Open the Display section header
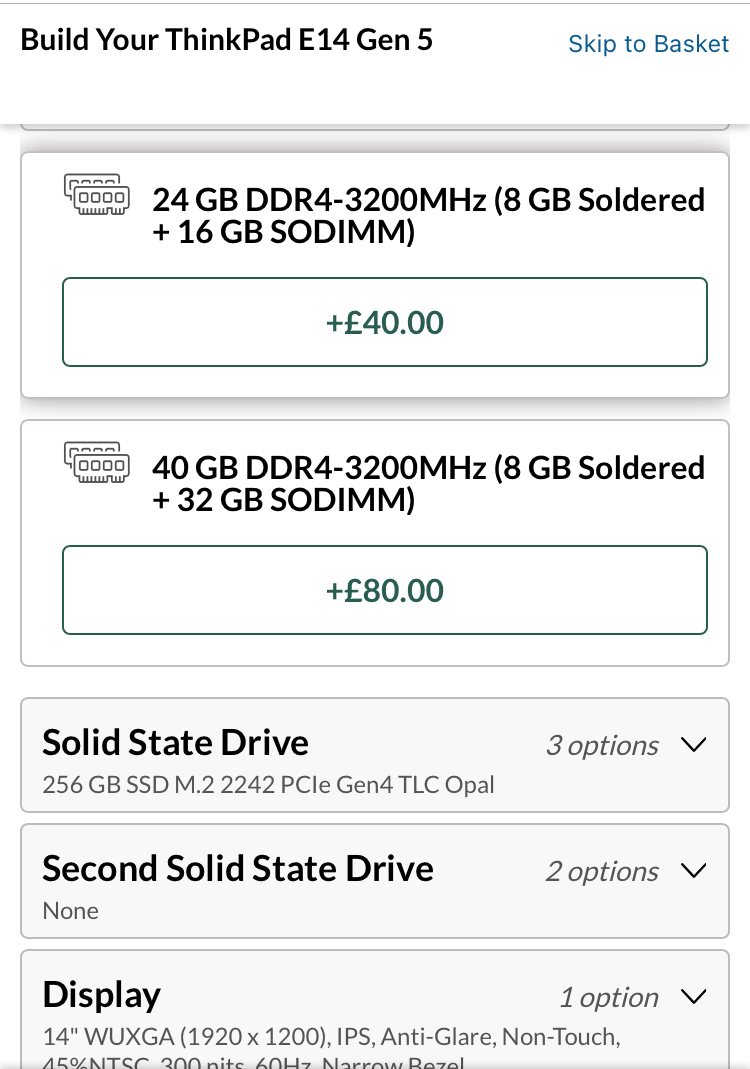Screen dimensions: 750x1069 click(102, 995)
